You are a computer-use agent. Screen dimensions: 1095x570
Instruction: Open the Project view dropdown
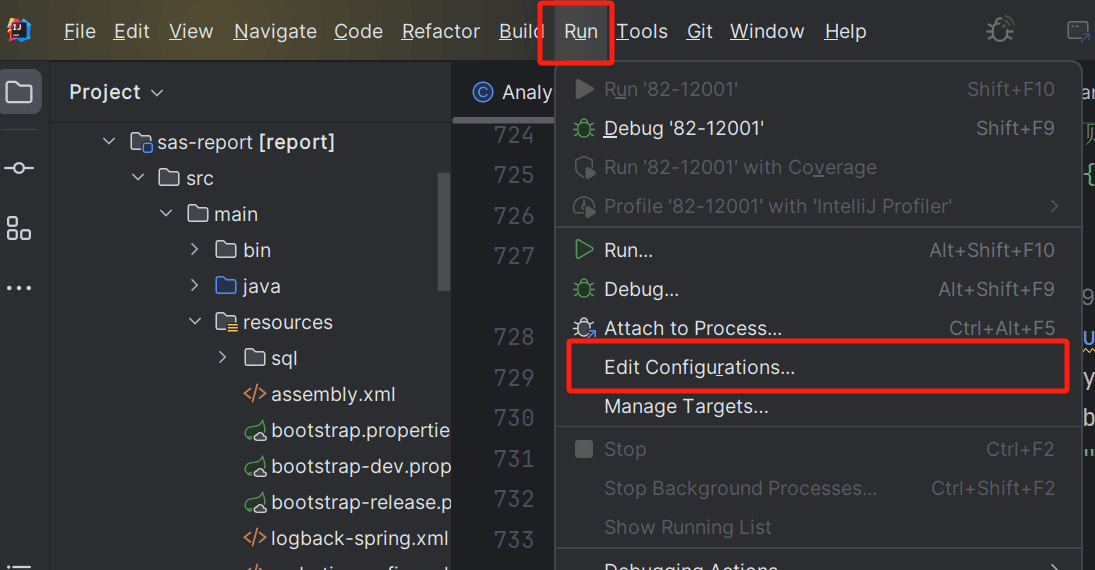pyautogui.click(x=116, y=92)
